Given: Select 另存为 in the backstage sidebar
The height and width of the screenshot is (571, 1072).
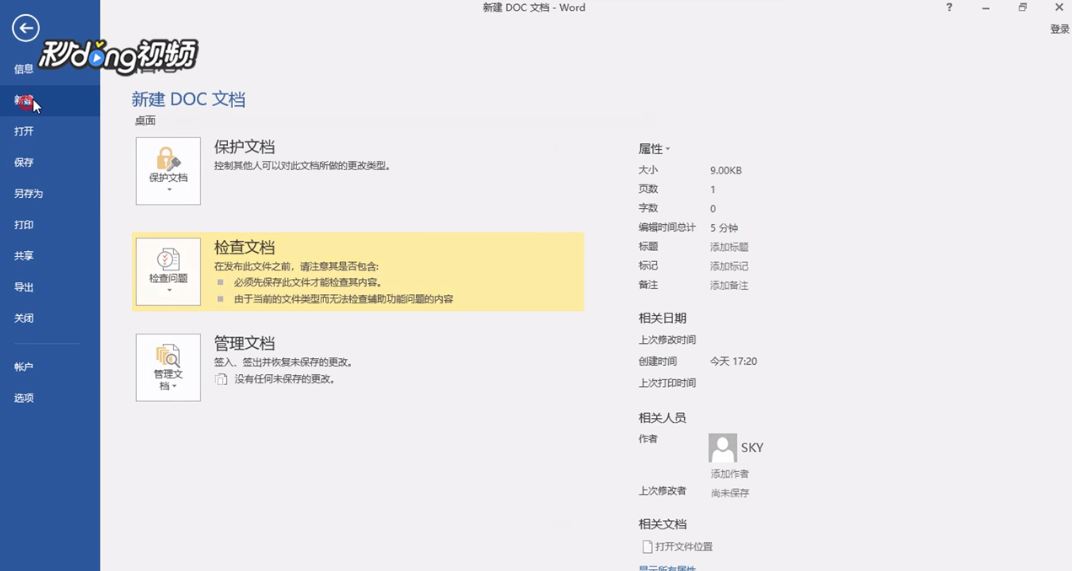Looking at the screenshot, I should 50,194.
